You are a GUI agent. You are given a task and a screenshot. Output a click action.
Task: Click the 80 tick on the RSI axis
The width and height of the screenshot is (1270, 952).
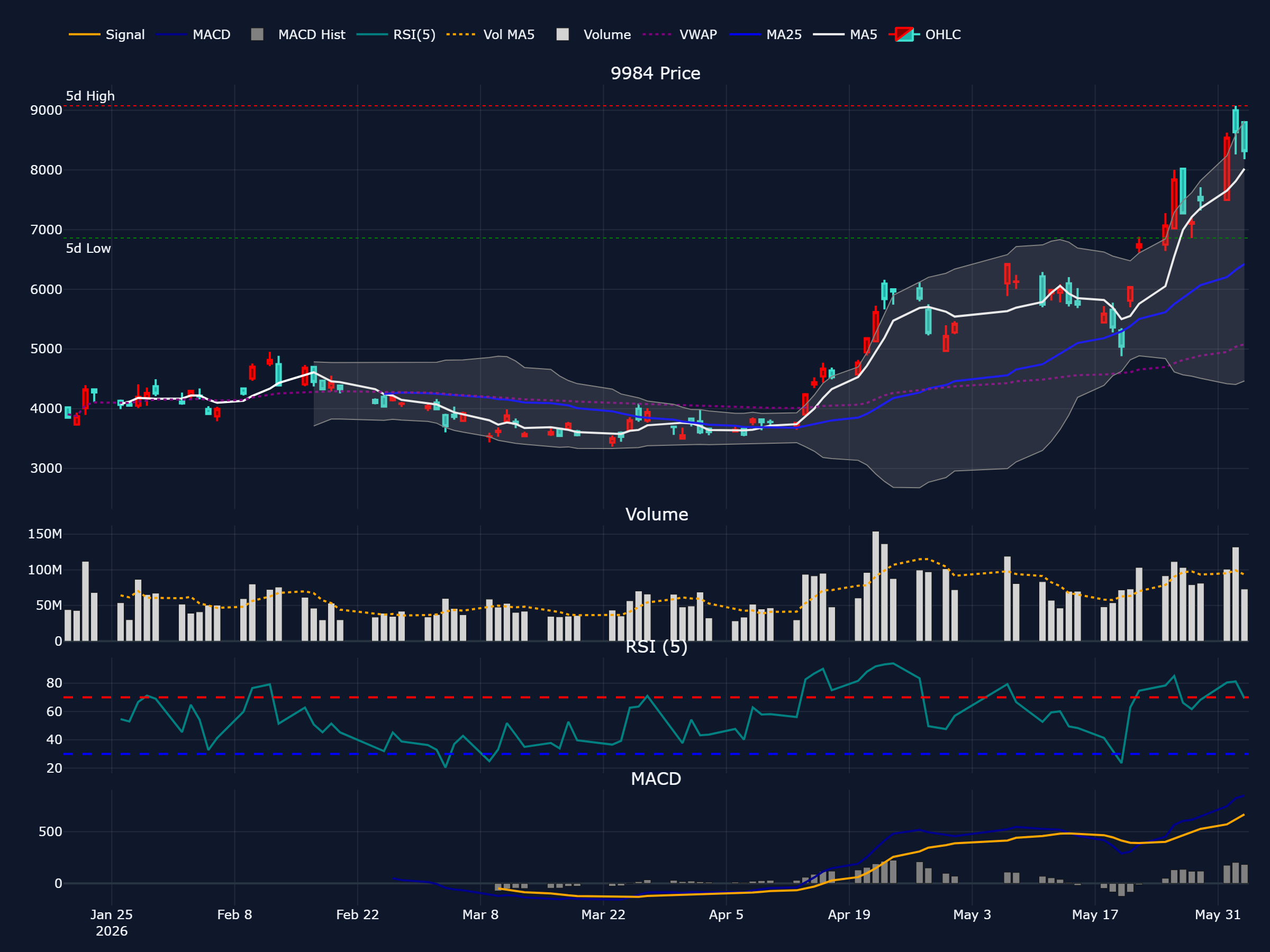pyautogui.click(x=54, y=683)
